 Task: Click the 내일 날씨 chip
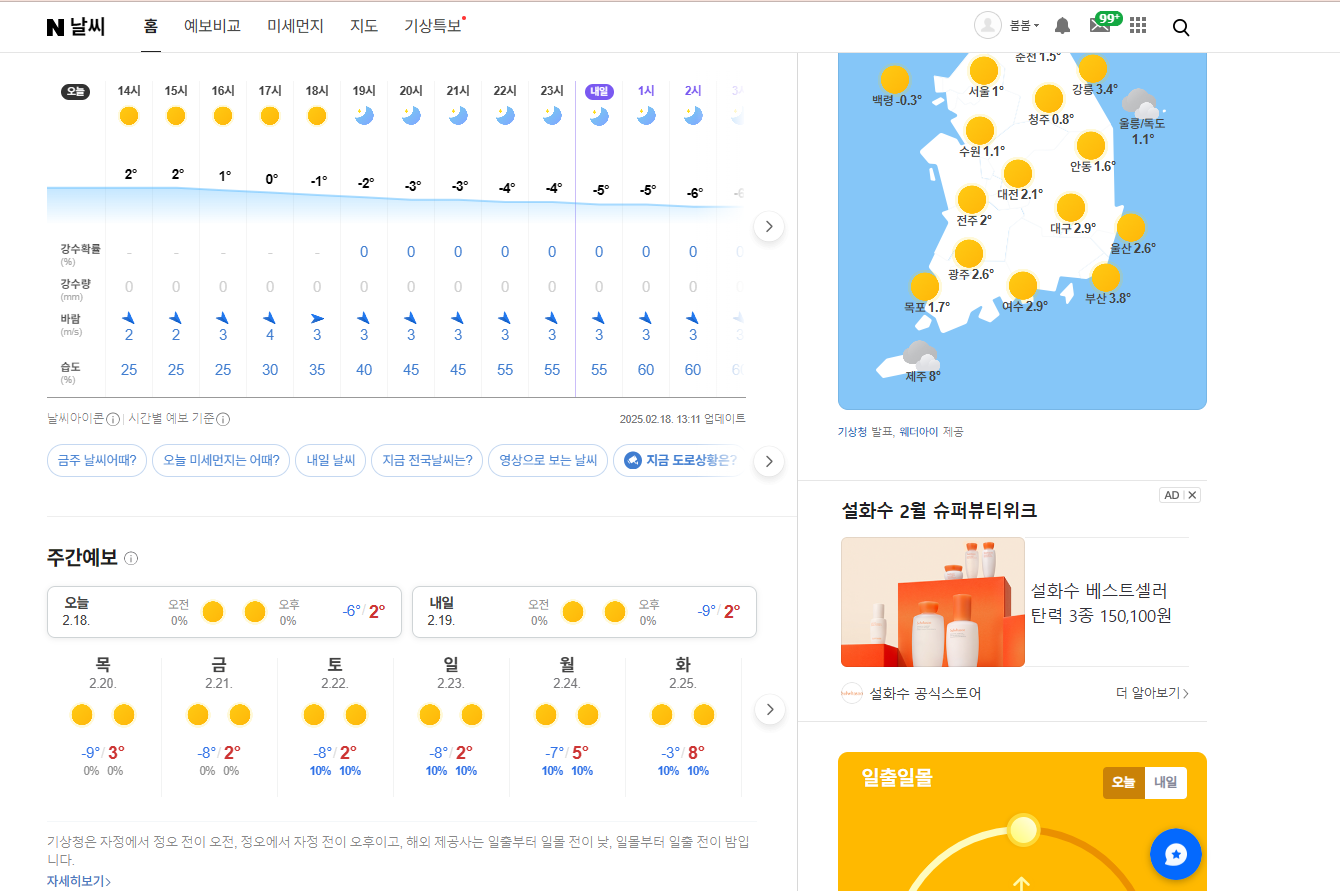(x=331, y=461)
